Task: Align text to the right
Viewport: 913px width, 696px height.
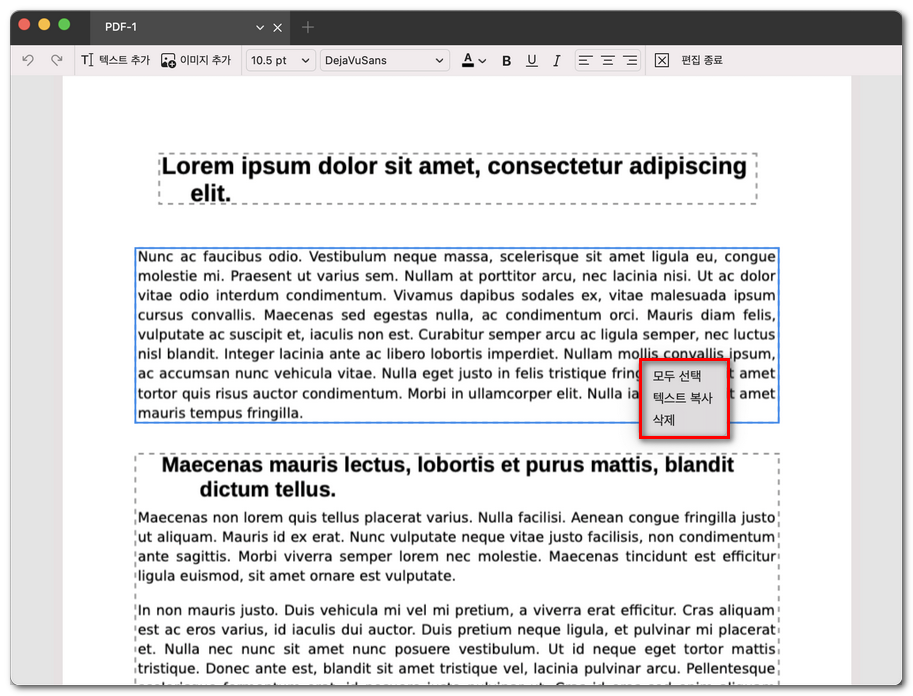Action: pyautogui.click(x=630, y=61)
